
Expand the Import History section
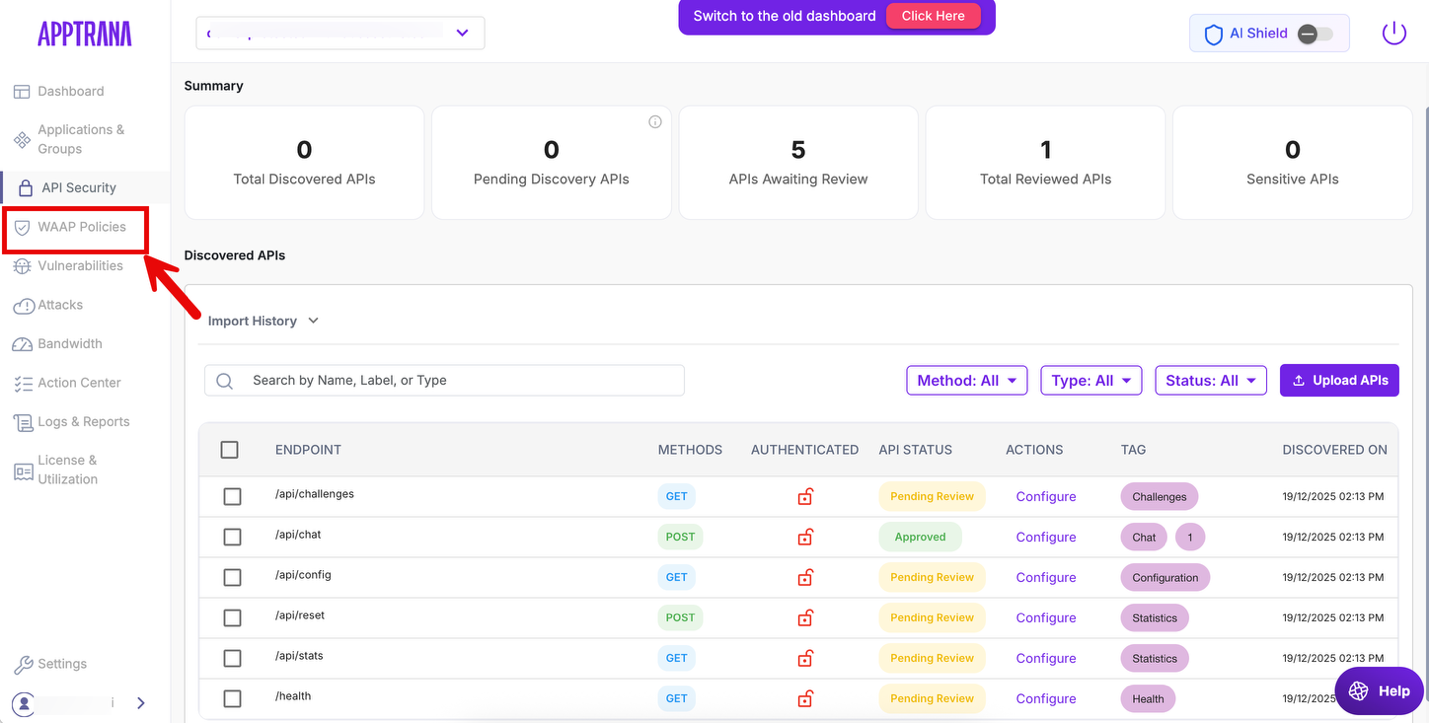[263, 321]
